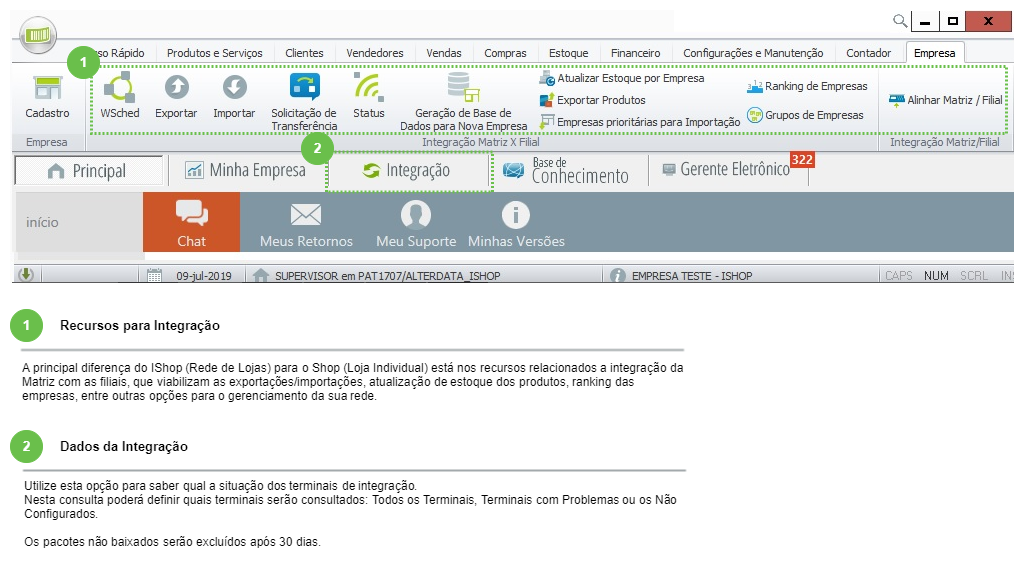Open the Compras ribbon tab
Viewport: 1034px width, 569px height.
(505, 53)
